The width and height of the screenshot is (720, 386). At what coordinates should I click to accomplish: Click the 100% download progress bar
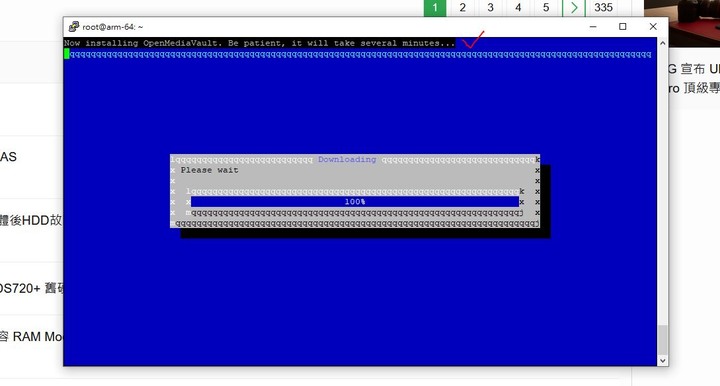pos(354,202)
